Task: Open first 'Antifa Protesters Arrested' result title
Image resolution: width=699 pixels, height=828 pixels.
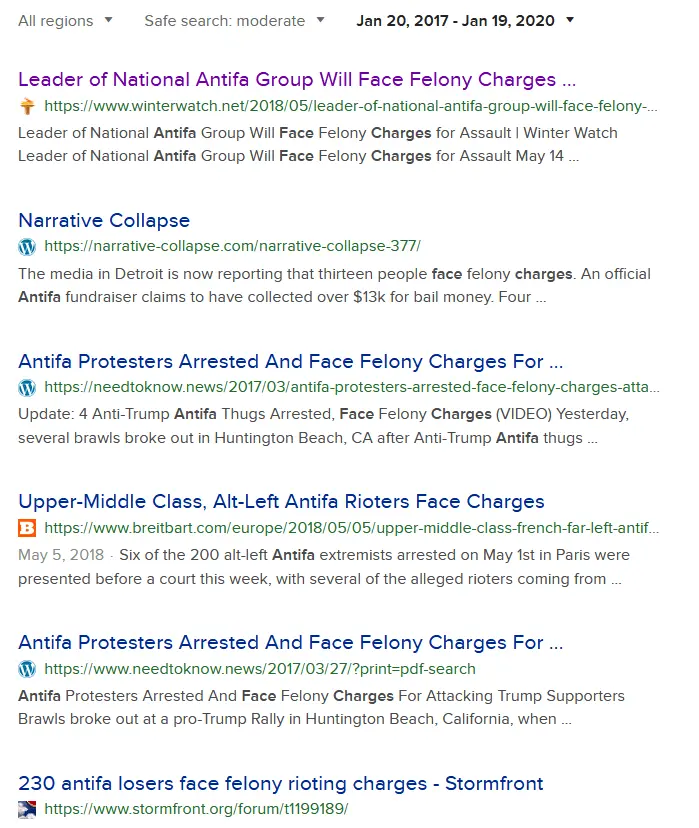Action: 290,362
